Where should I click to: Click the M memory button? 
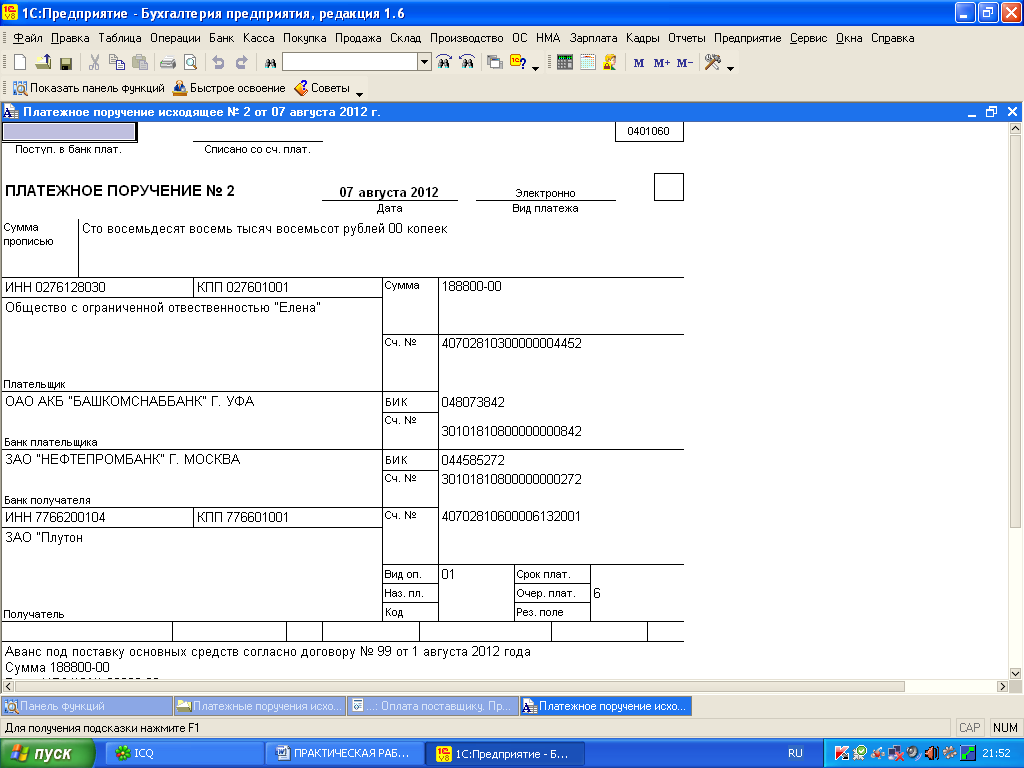click(x=639, y=63)
